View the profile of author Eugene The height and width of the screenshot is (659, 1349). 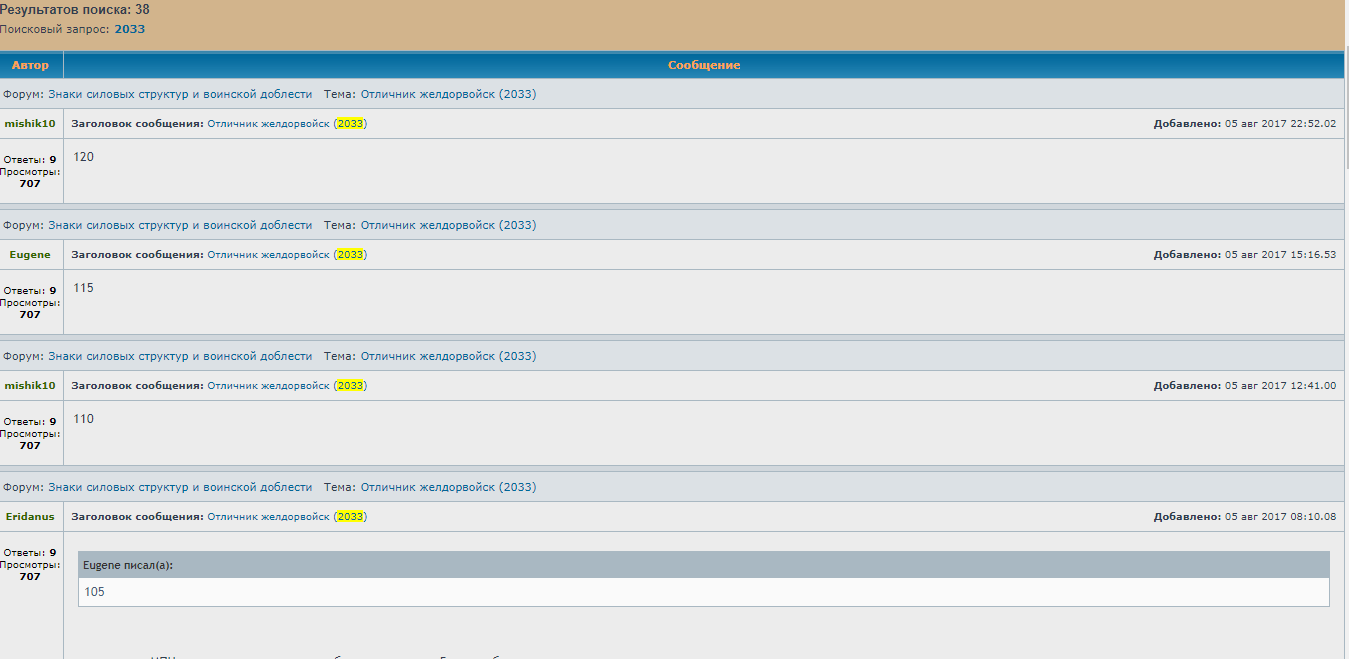point(30,255)
